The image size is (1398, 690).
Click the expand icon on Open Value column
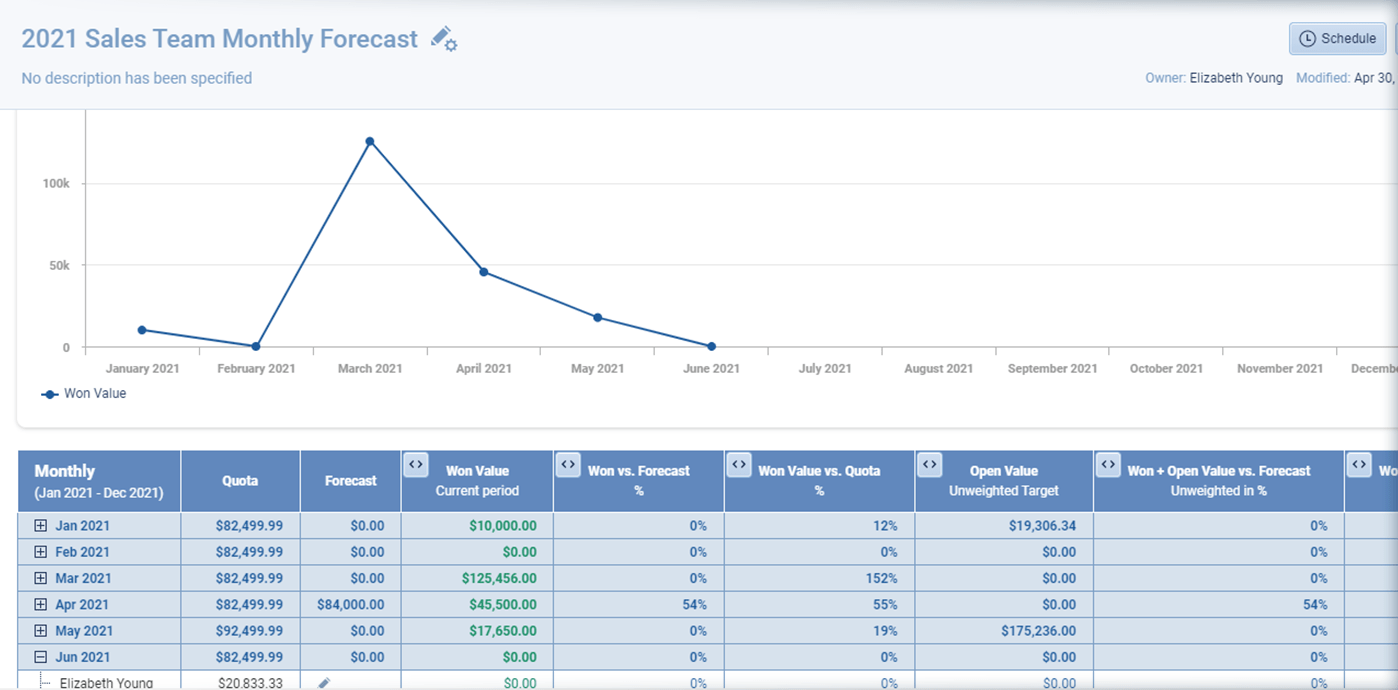point(929,464)
